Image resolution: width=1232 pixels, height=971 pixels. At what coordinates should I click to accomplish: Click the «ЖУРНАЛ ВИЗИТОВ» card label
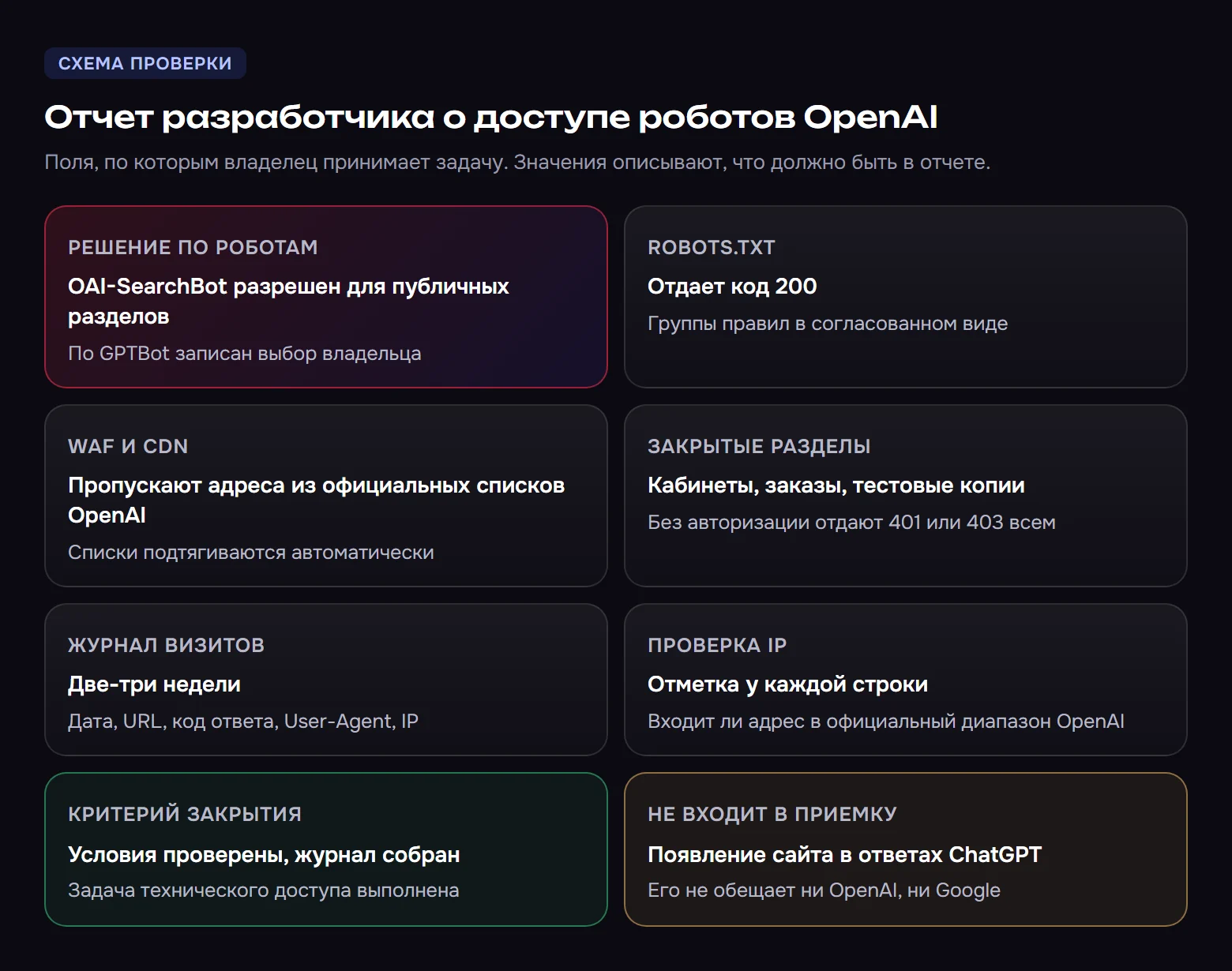pos(166,645)
